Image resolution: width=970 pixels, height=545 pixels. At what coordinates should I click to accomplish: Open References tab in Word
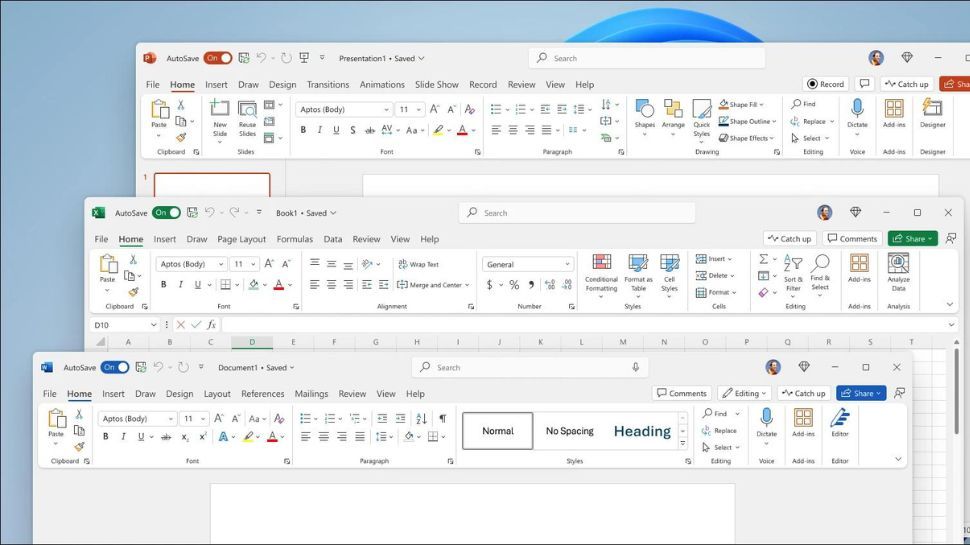click(263, 394)
